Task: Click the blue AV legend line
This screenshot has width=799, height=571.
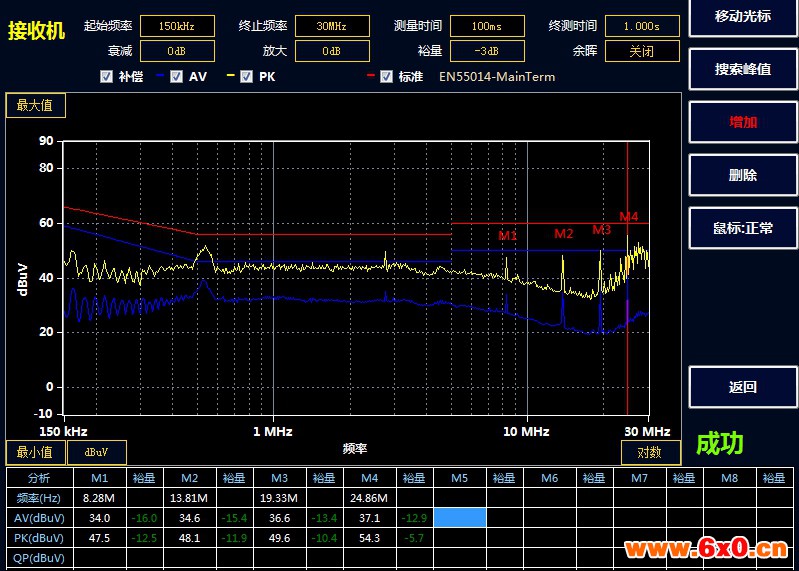Action: click(x=160, y=75)
